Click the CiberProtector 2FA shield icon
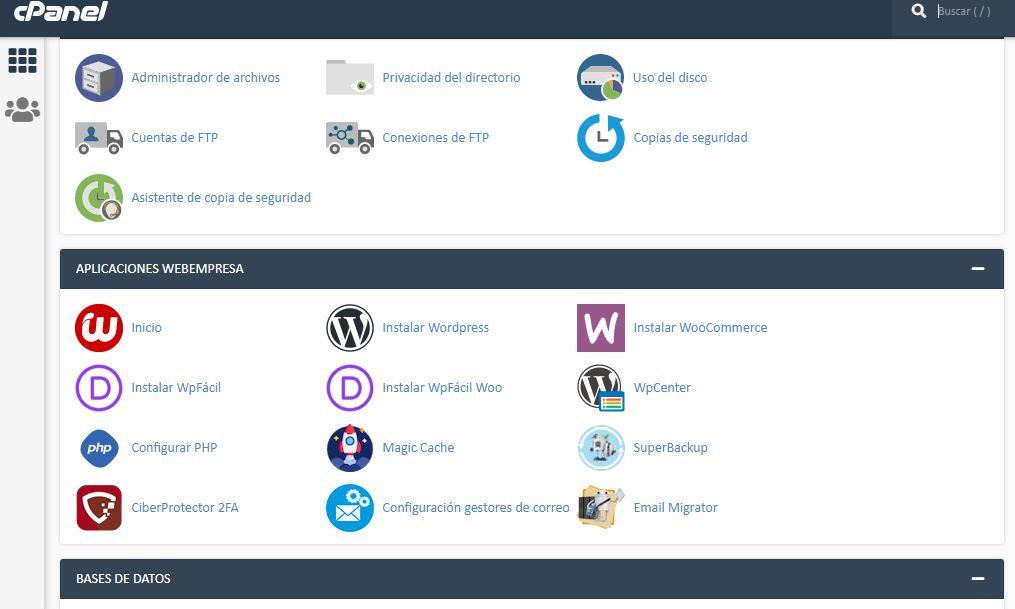This screenshot has height=609, width=1015. pyautogui.click(x=99, y=508)
